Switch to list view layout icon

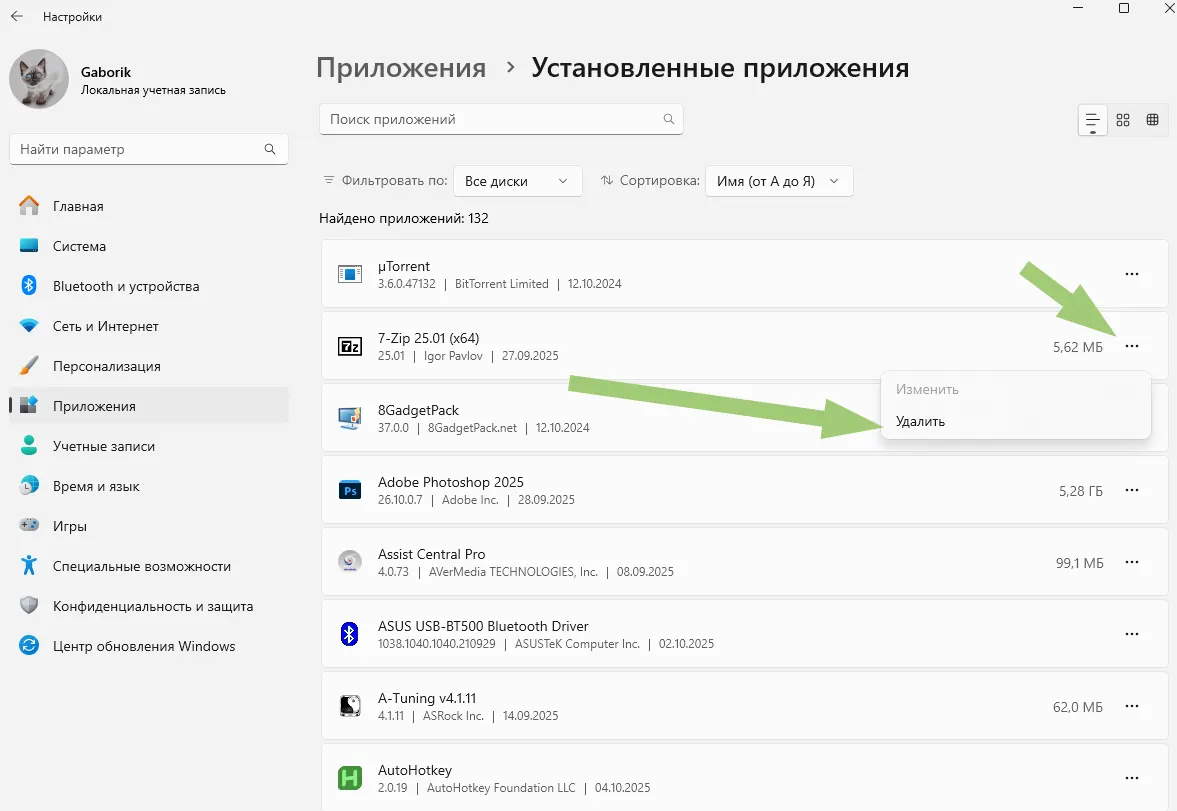tap(1092, 119)
